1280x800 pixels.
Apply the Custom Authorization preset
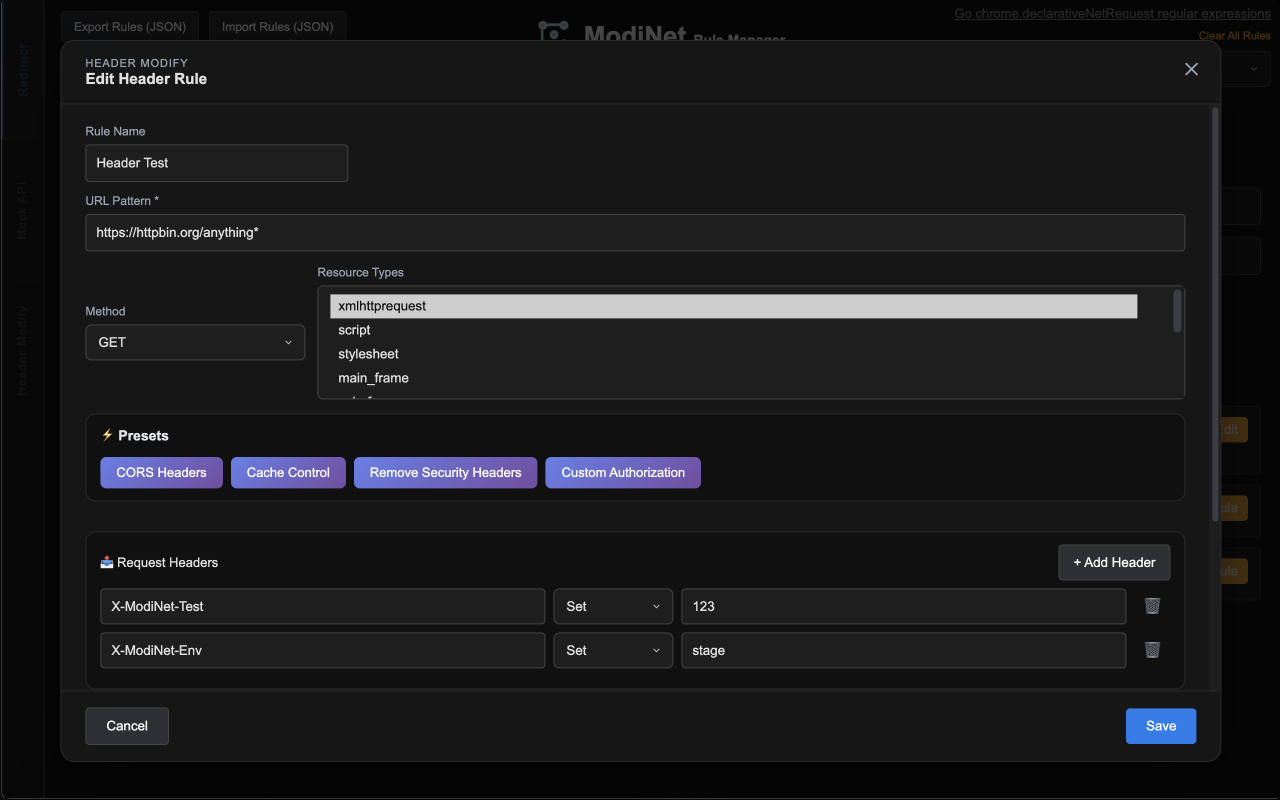point(622,472)
